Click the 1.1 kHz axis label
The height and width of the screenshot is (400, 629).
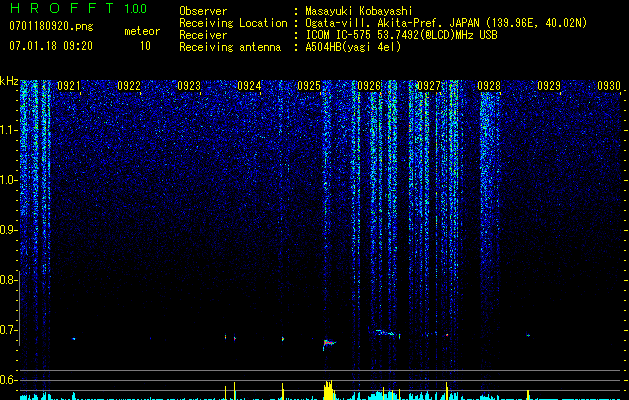click(x=8, y=130)
